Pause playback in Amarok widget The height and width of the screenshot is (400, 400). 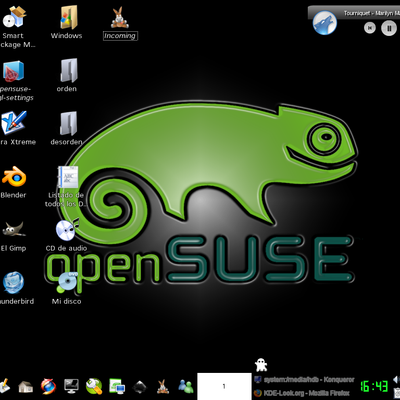pos(389,28)
